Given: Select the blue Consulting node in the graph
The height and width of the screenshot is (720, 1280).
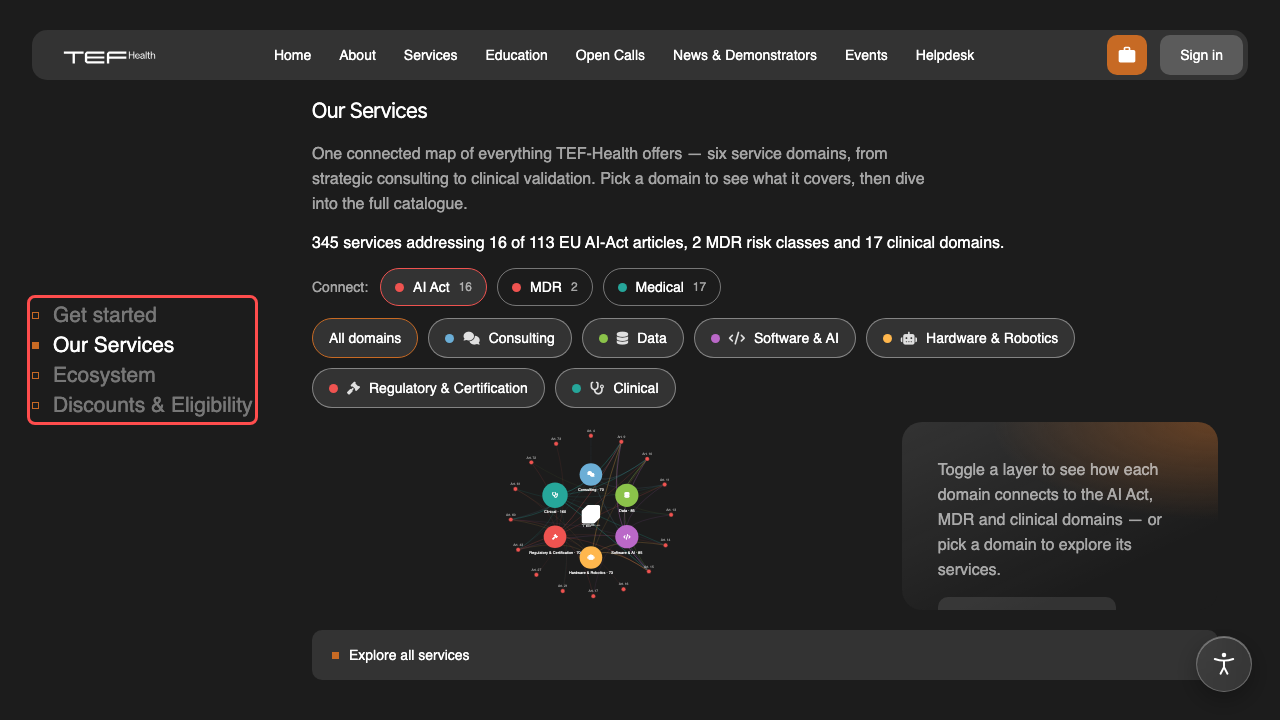Looking at the screenshot, I should (x=591, y=474).
